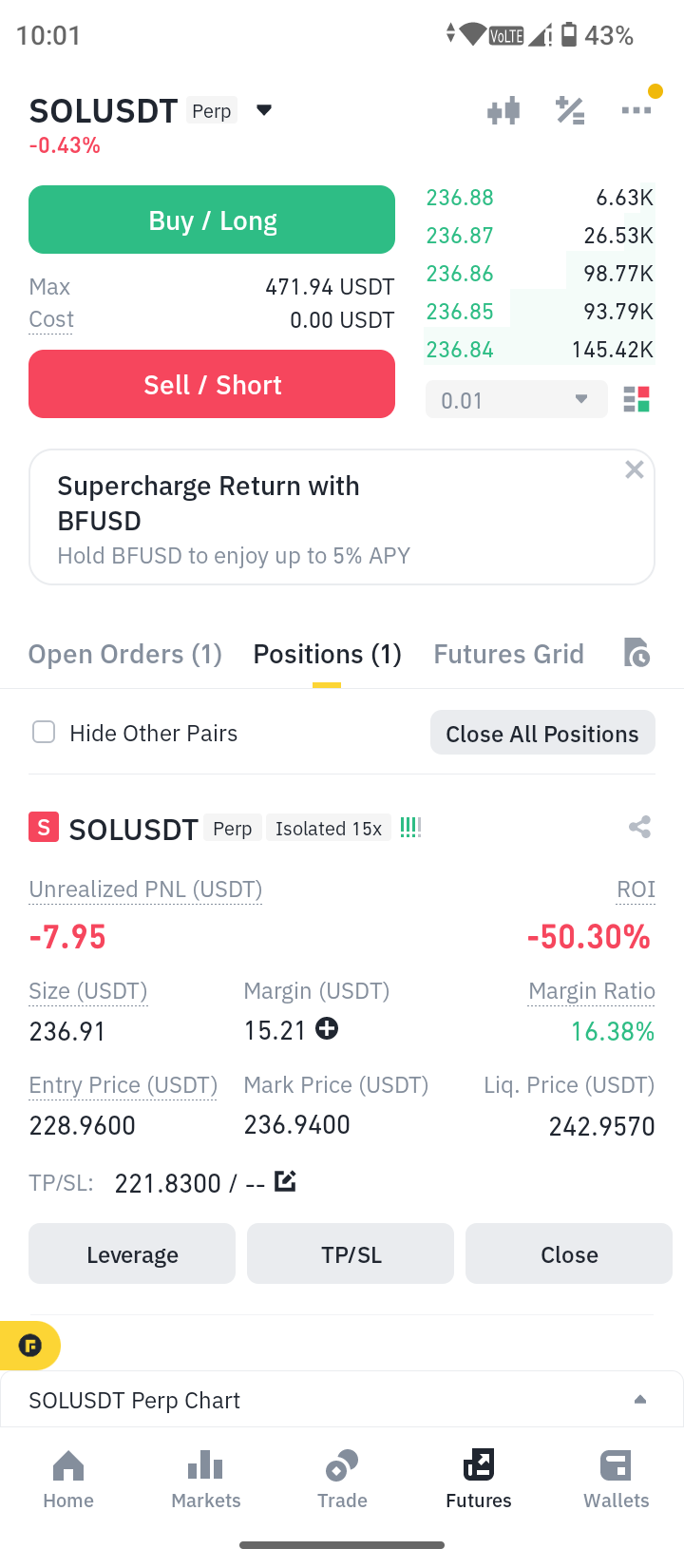Open the percent calculator icon

tap(570, 111)
